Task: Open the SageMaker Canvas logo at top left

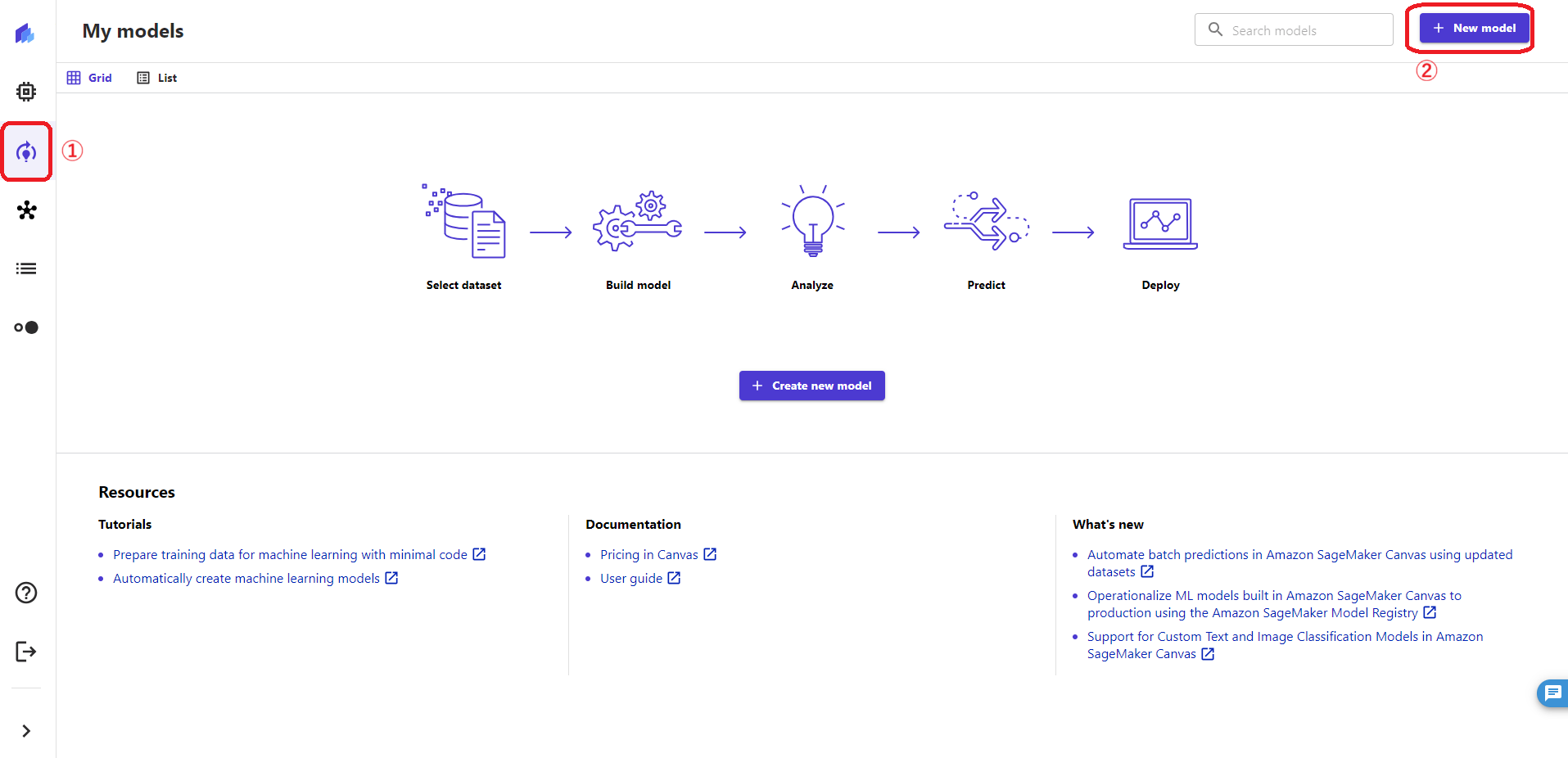Action: (25, 34)
